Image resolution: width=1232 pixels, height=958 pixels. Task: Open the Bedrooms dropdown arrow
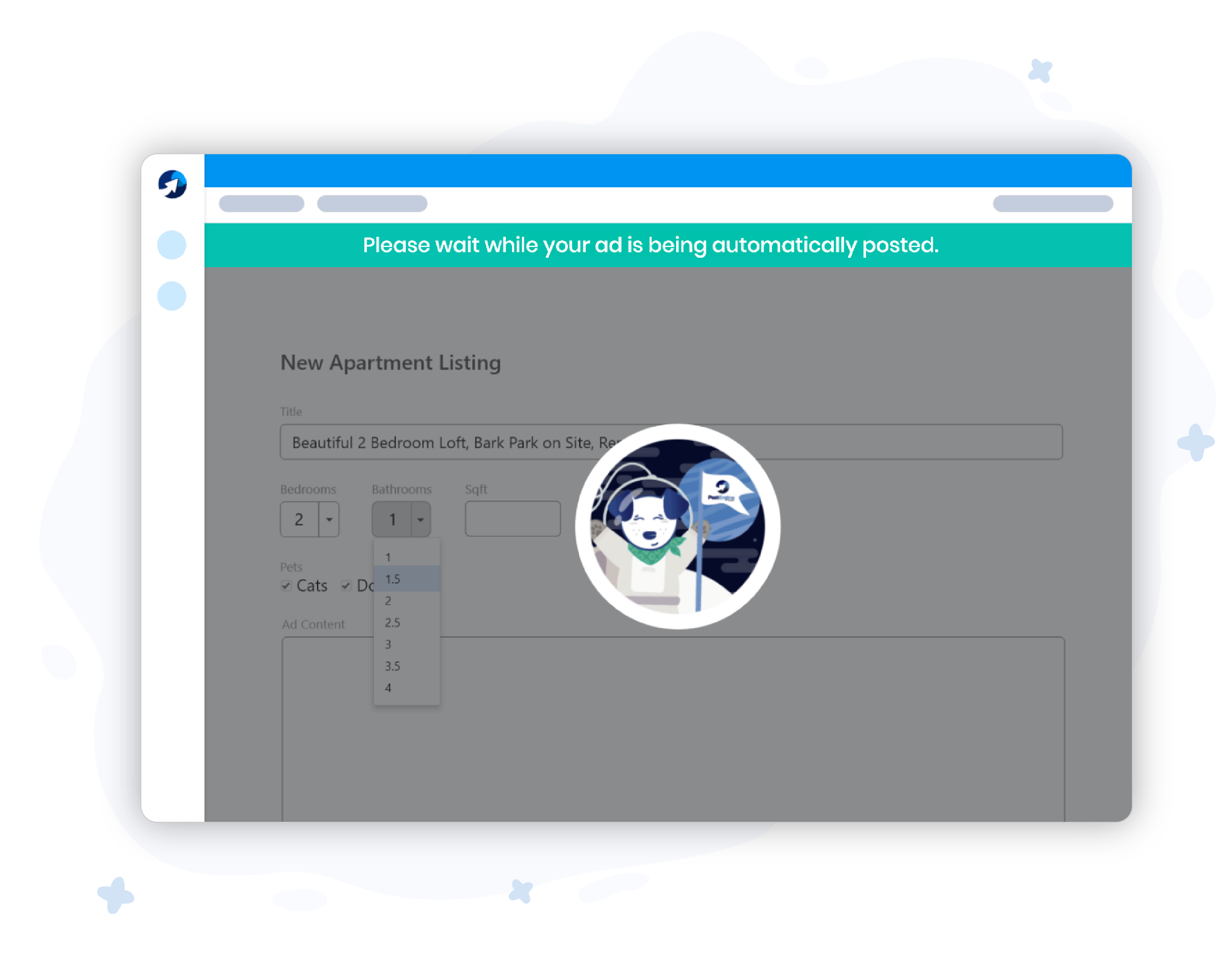click(x=329, y=519)
